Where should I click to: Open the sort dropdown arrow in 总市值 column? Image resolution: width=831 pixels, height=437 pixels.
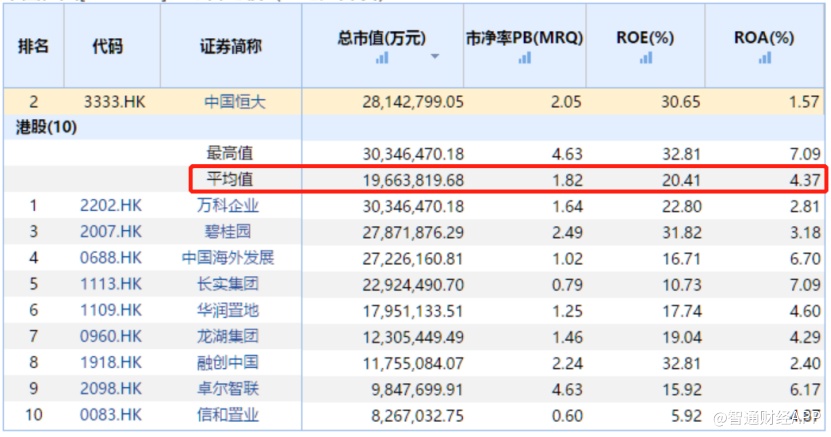tap(435, 56)
